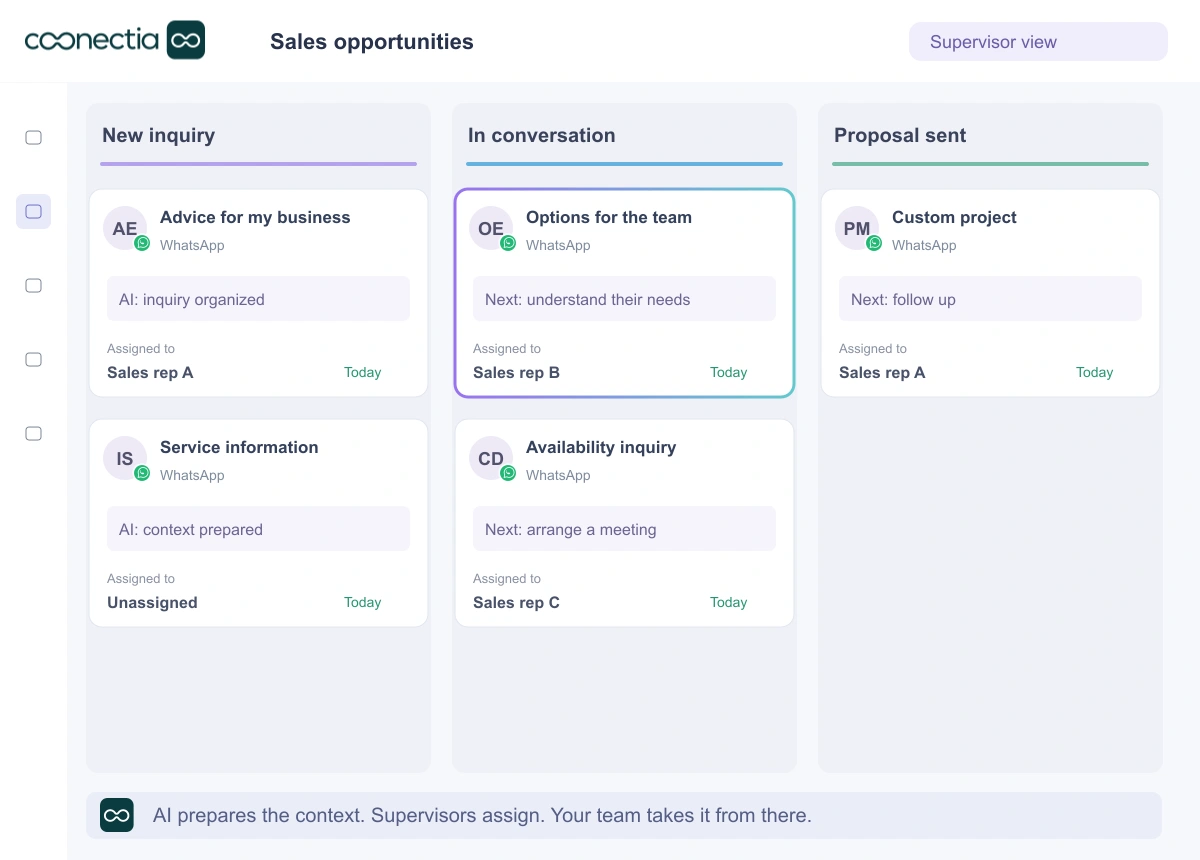The image size is (1200, 860).
Task: Click the bottommost sidebar icon
Action: pos(33,433)
